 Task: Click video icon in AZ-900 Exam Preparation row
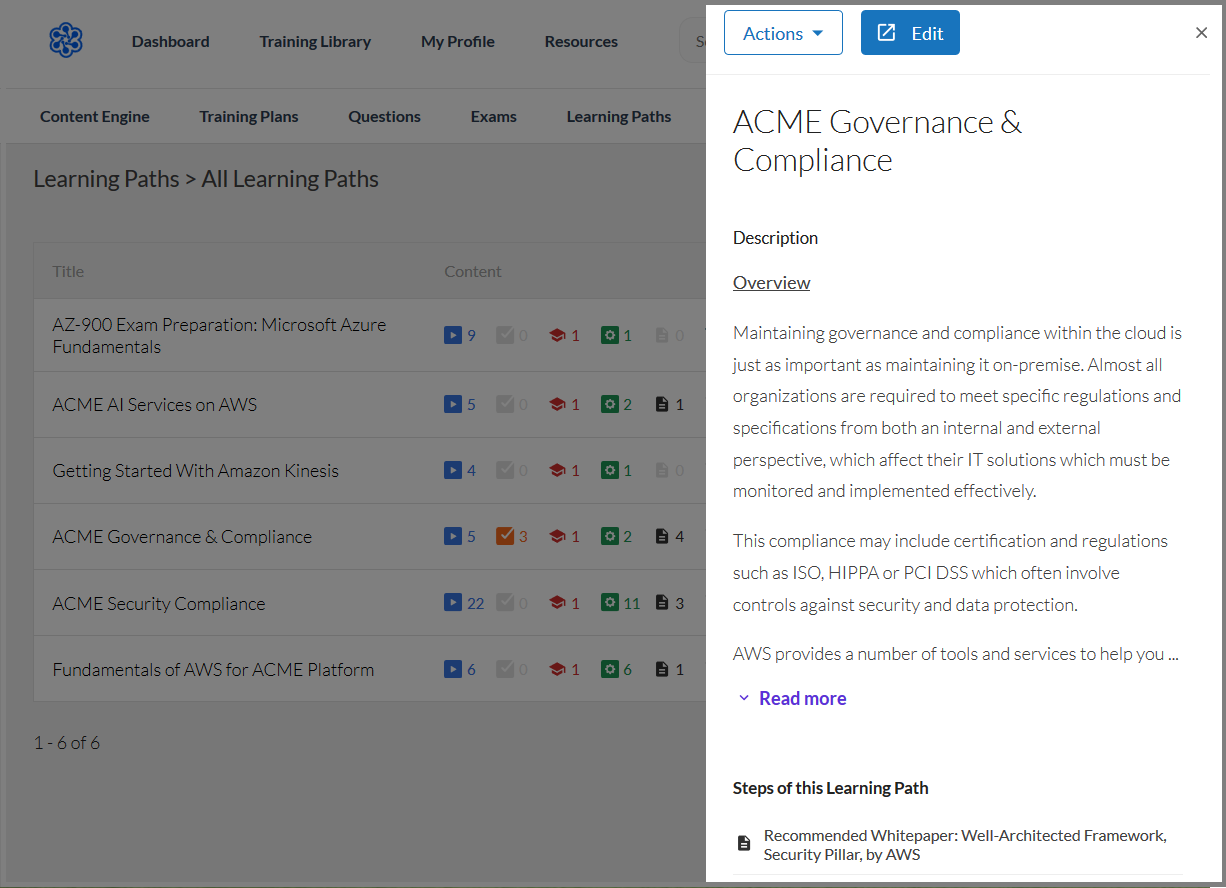(453, 336)
